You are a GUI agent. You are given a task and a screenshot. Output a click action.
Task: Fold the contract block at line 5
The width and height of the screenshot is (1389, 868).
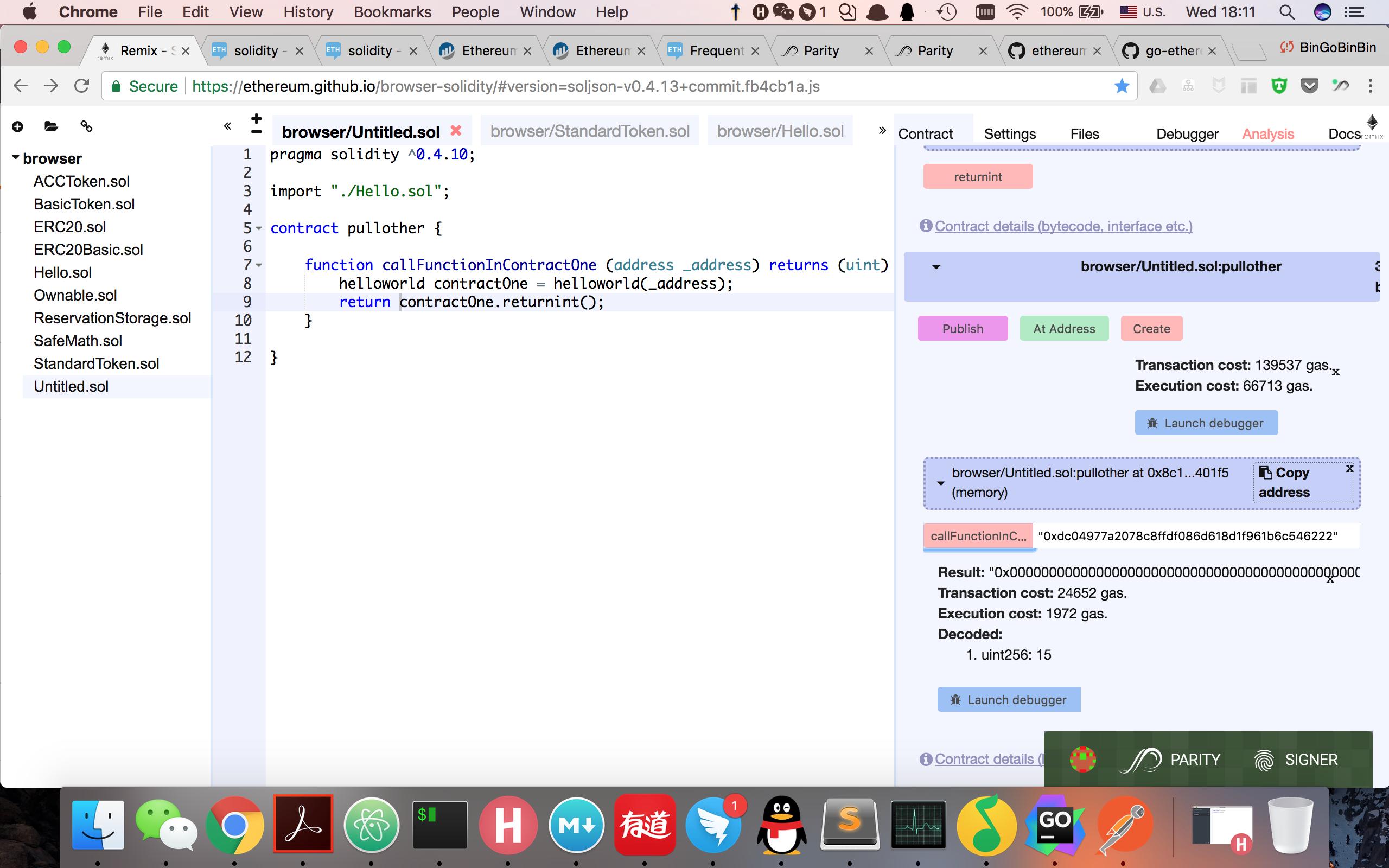coord(259,228)
